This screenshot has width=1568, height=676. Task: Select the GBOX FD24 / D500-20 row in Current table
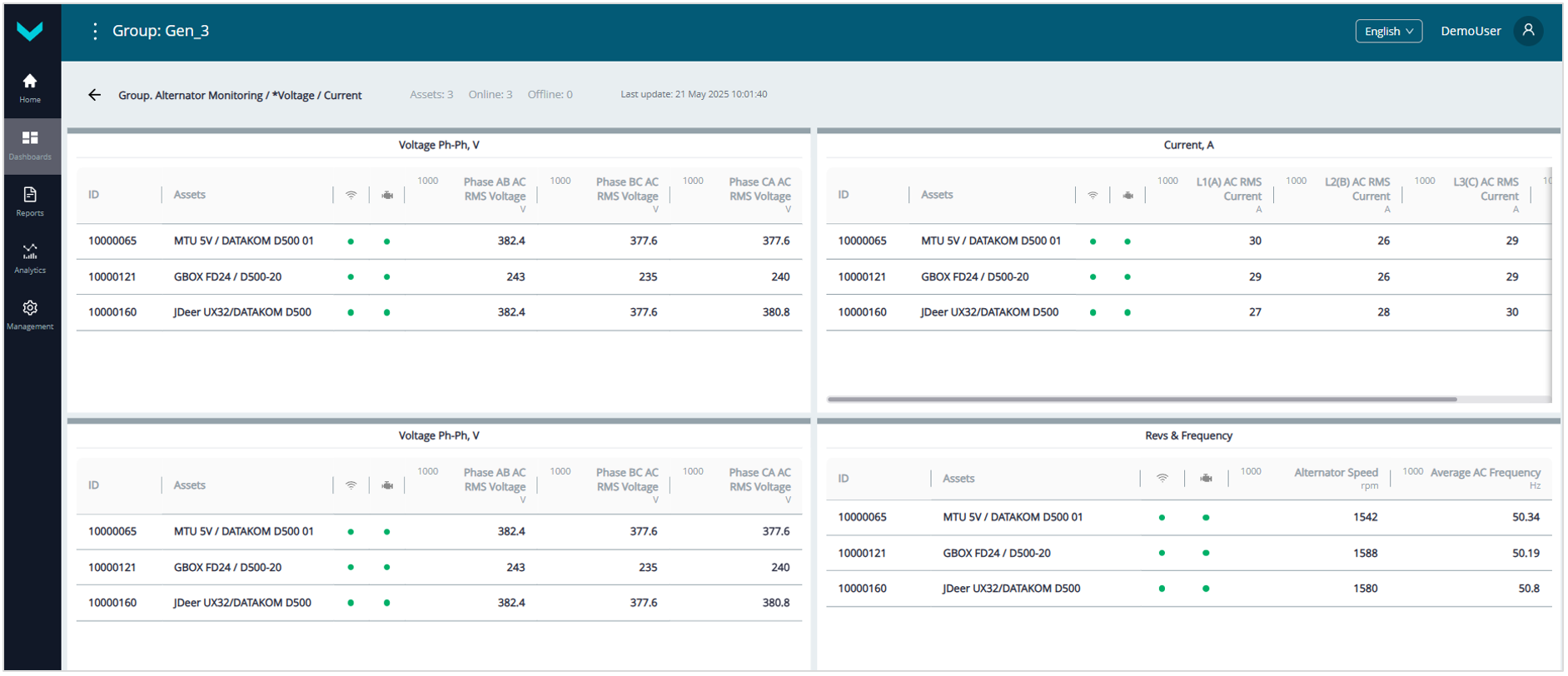pos(974,276)
